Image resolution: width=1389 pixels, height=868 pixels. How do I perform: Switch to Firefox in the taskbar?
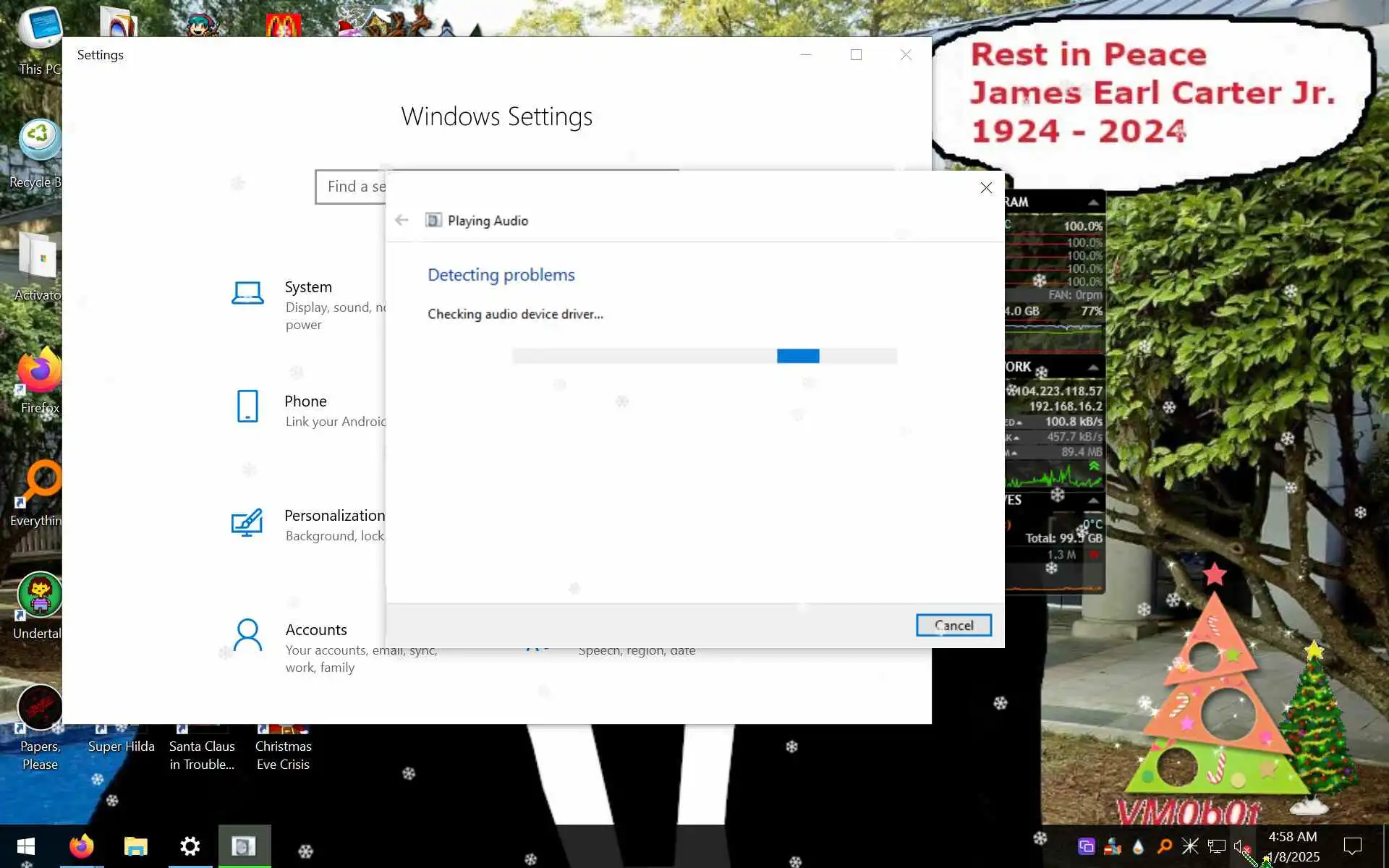point(81,846)
